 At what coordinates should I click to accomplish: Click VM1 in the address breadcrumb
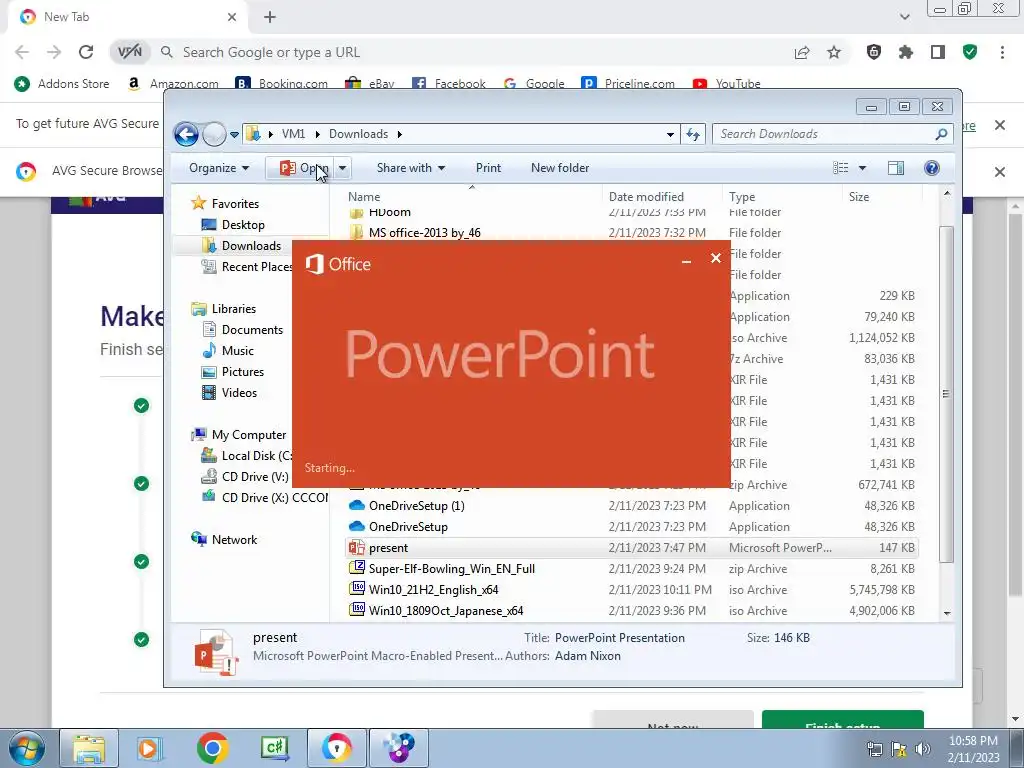(x=293, y=134)
